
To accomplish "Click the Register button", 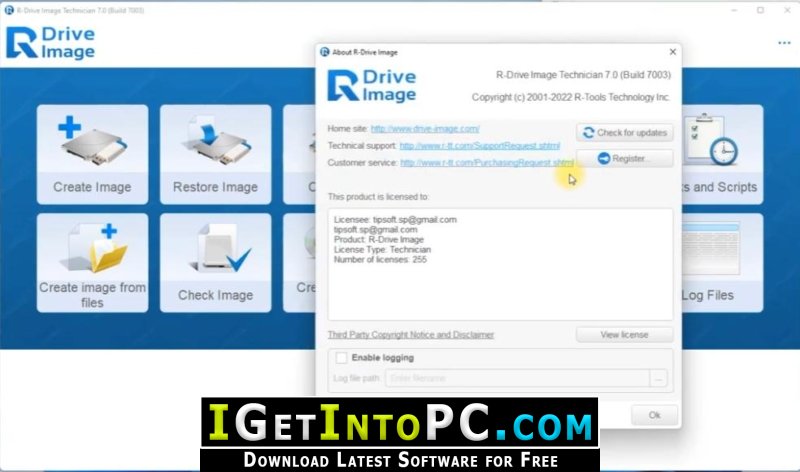I will (x=624, y=159).
